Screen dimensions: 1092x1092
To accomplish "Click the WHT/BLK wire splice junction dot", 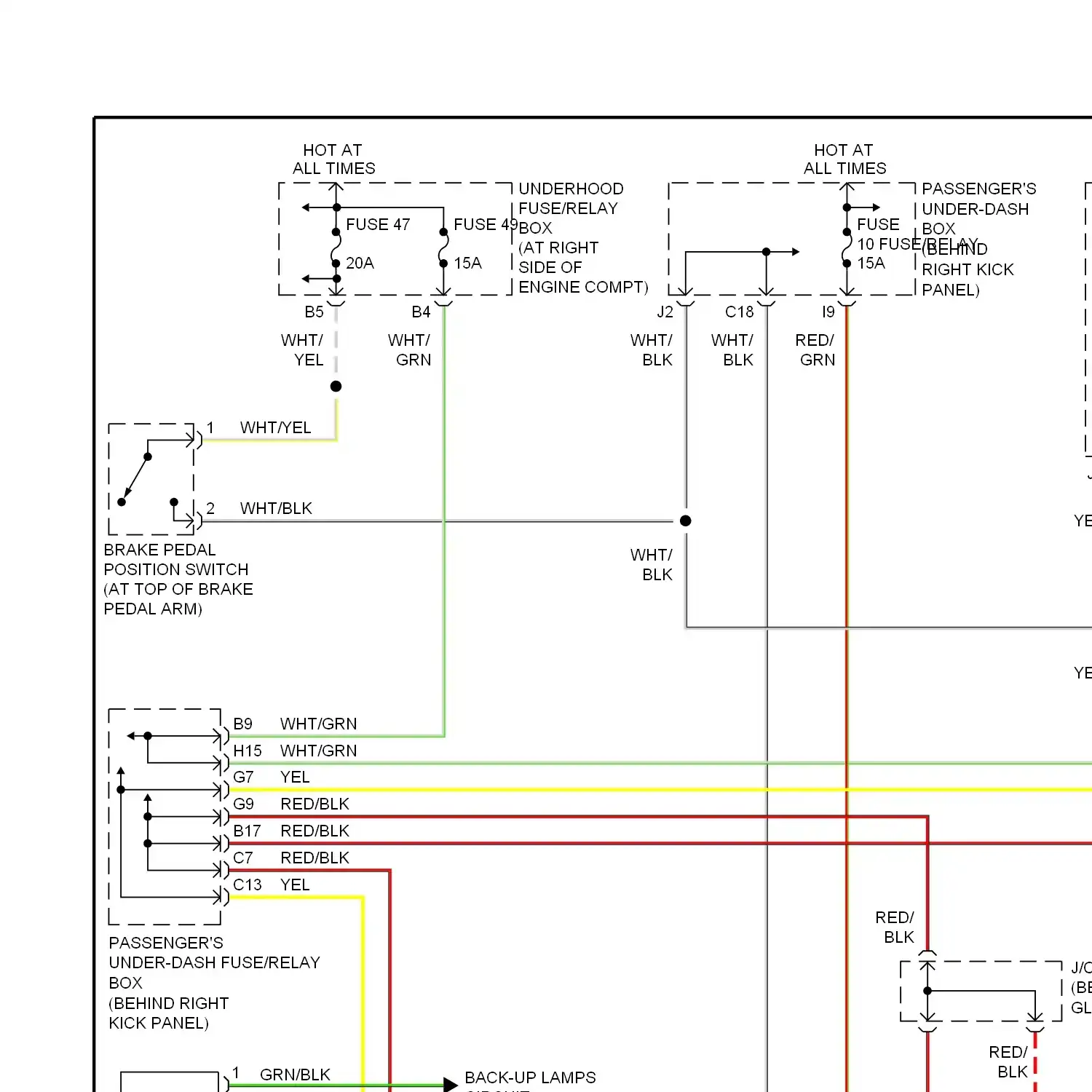I will point(685,521).
